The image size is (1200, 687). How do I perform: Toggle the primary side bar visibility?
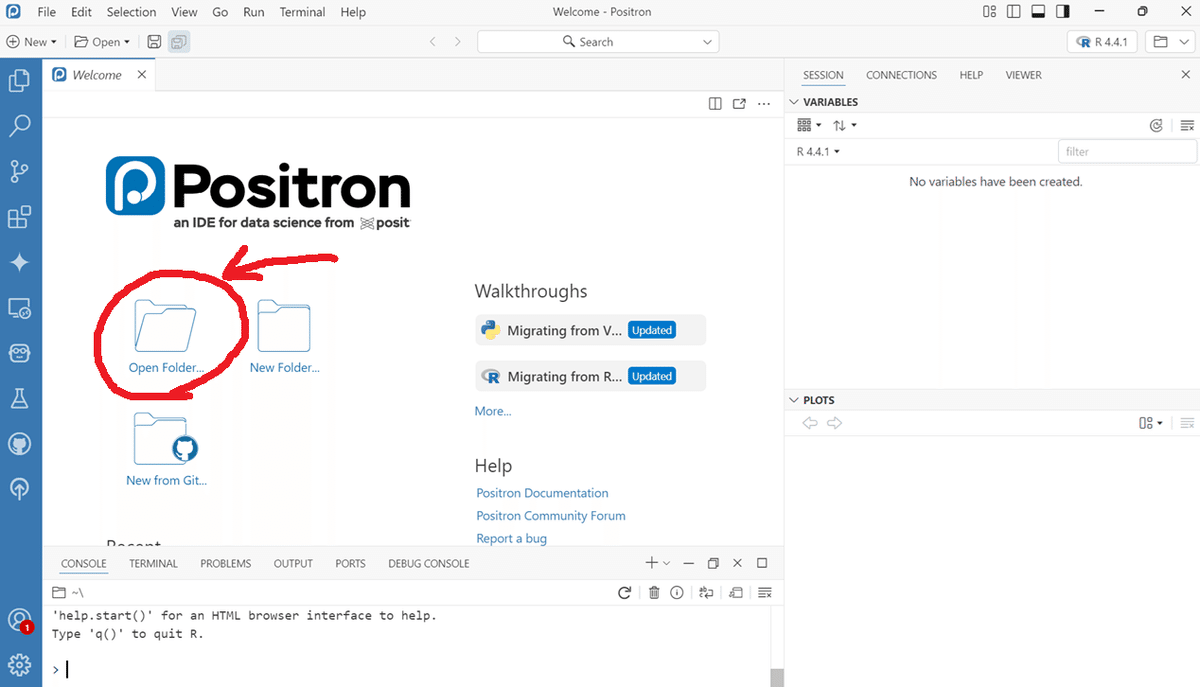tap(1013, 11)
